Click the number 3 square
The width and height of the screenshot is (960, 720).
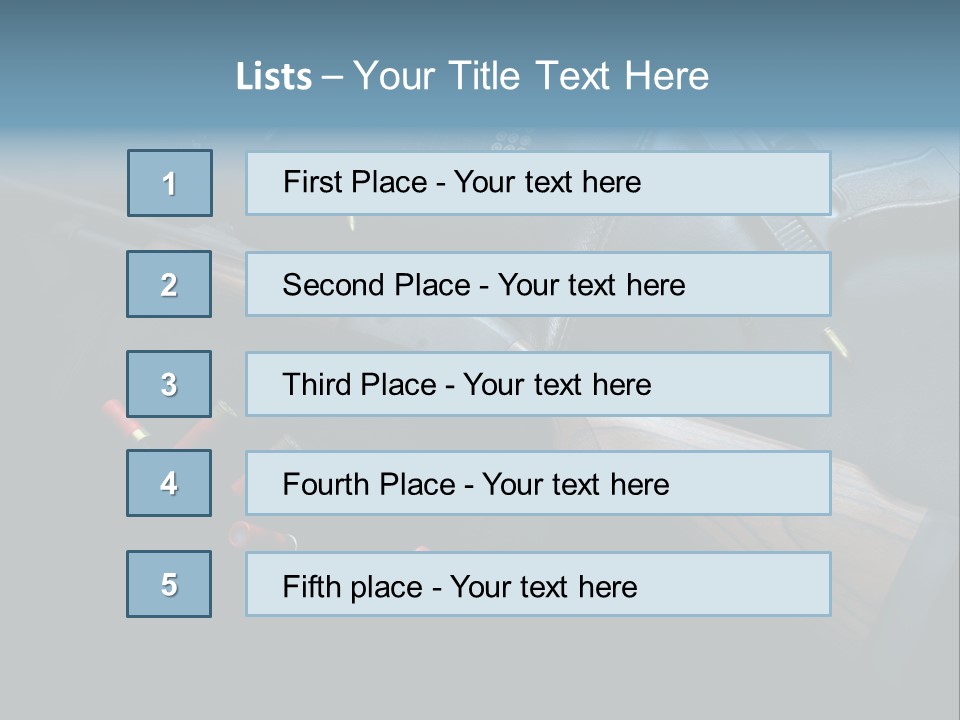(x=169, y=384)
